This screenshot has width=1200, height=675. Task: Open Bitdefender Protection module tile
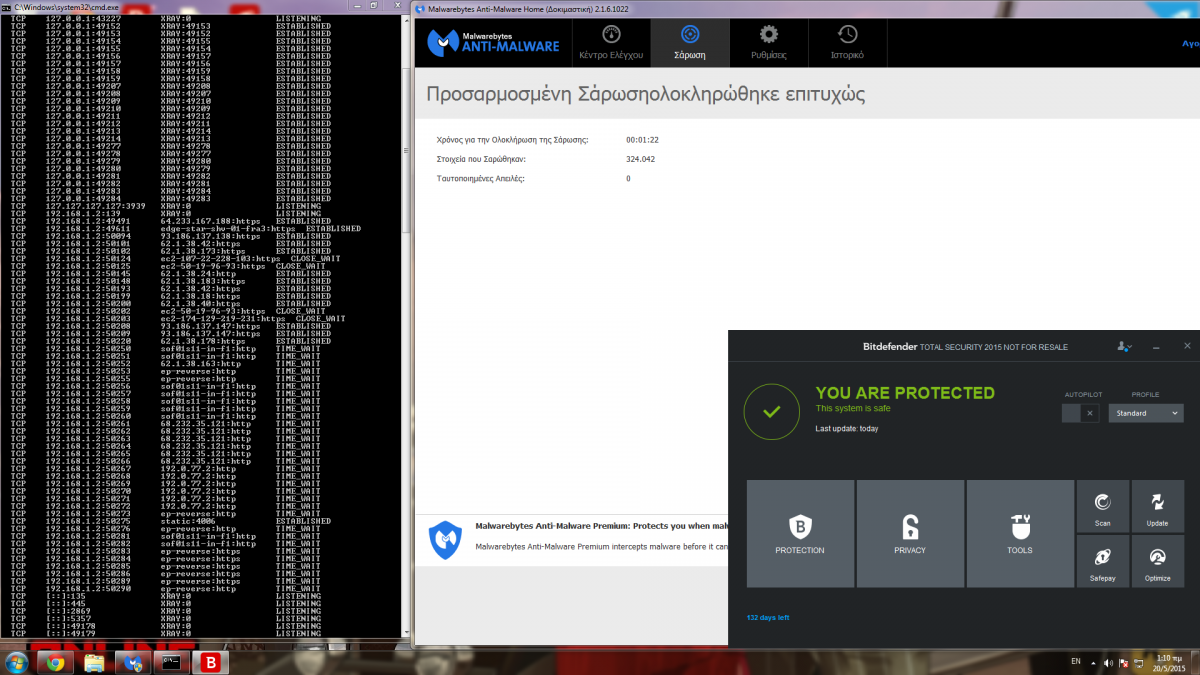tap(800, 533)
